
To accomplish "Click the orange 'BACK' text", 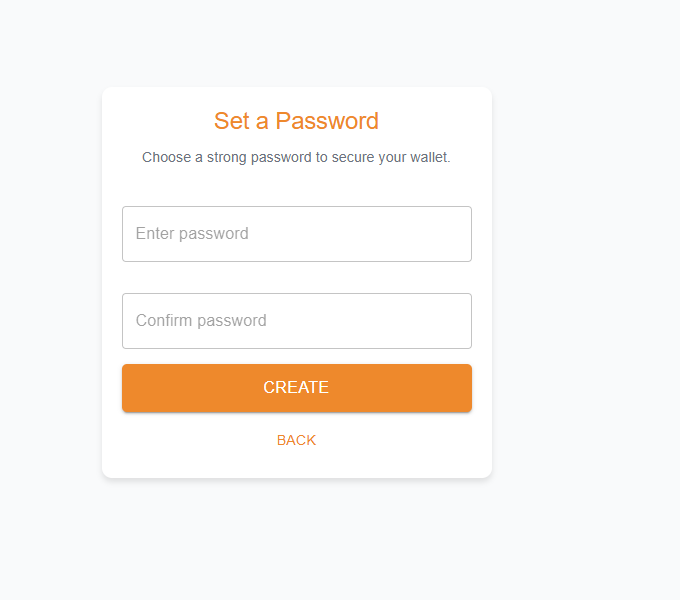I will coord(296,440).
